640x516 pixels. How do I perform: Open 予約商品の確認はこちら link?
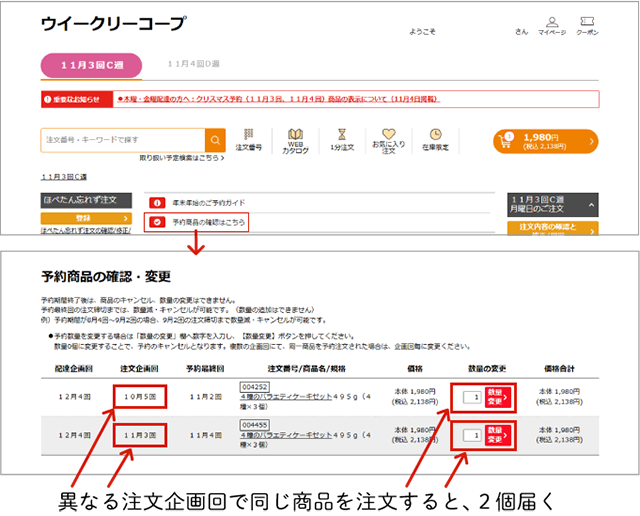(209, 222)
